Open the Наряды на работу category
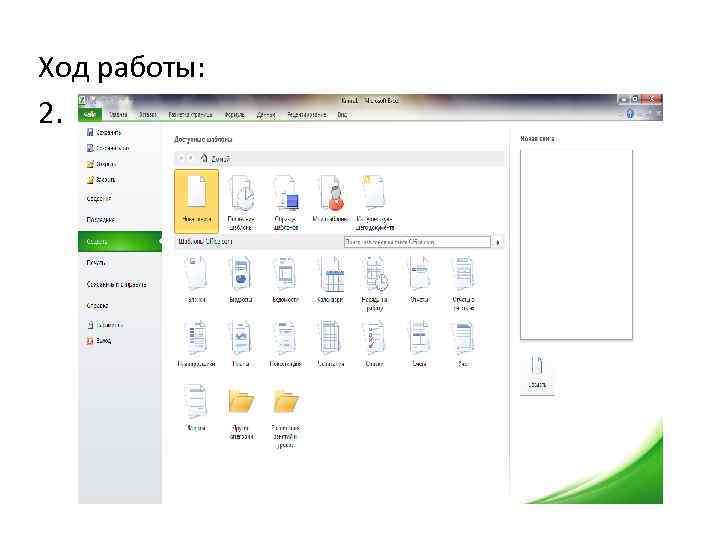The width and height of the screenshot is (720, 540). click(375, 284)
